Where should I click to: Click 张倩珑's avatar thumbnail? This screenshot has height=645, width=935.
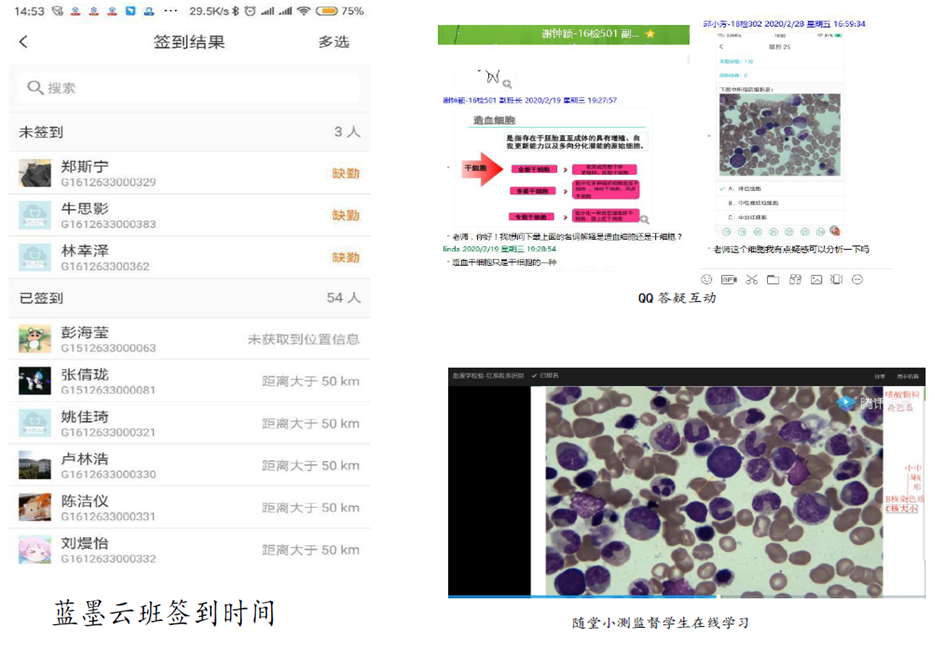point(35,381)
